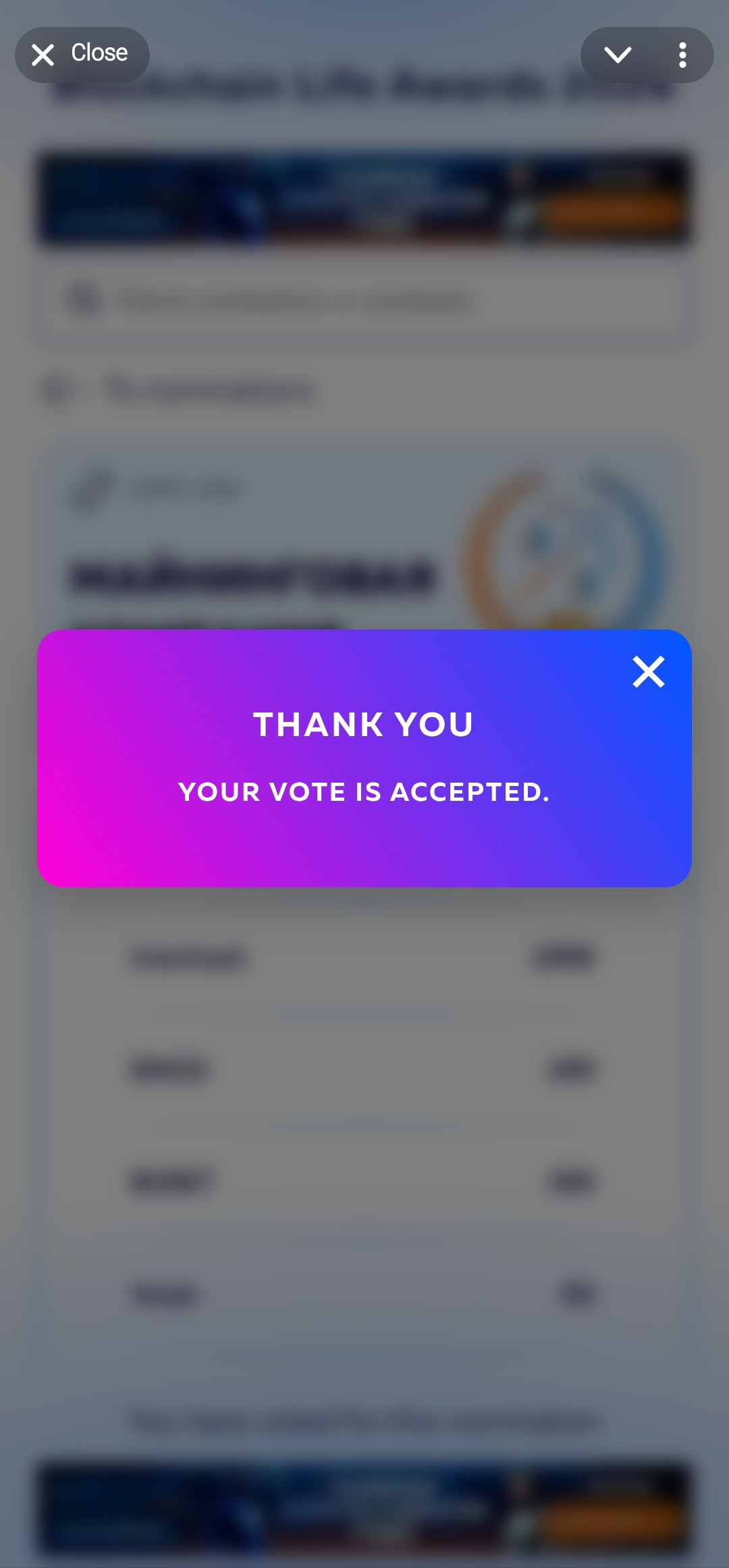
Task: Open the blurred To nominations link
Action: (x=209, y=389)
